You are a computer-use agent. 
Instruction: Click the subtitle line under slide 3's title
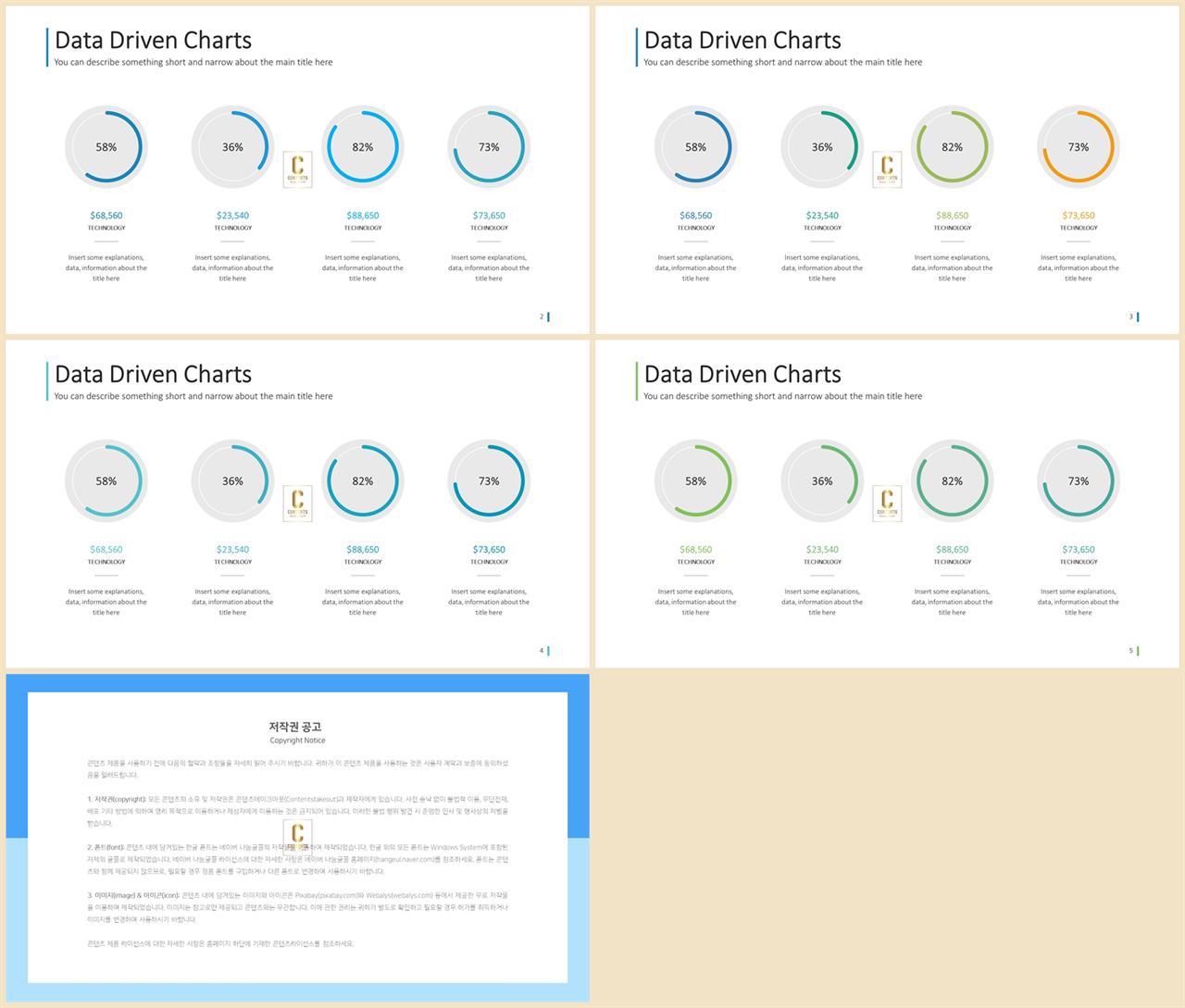pyautogui.click(x=783, y=62)
